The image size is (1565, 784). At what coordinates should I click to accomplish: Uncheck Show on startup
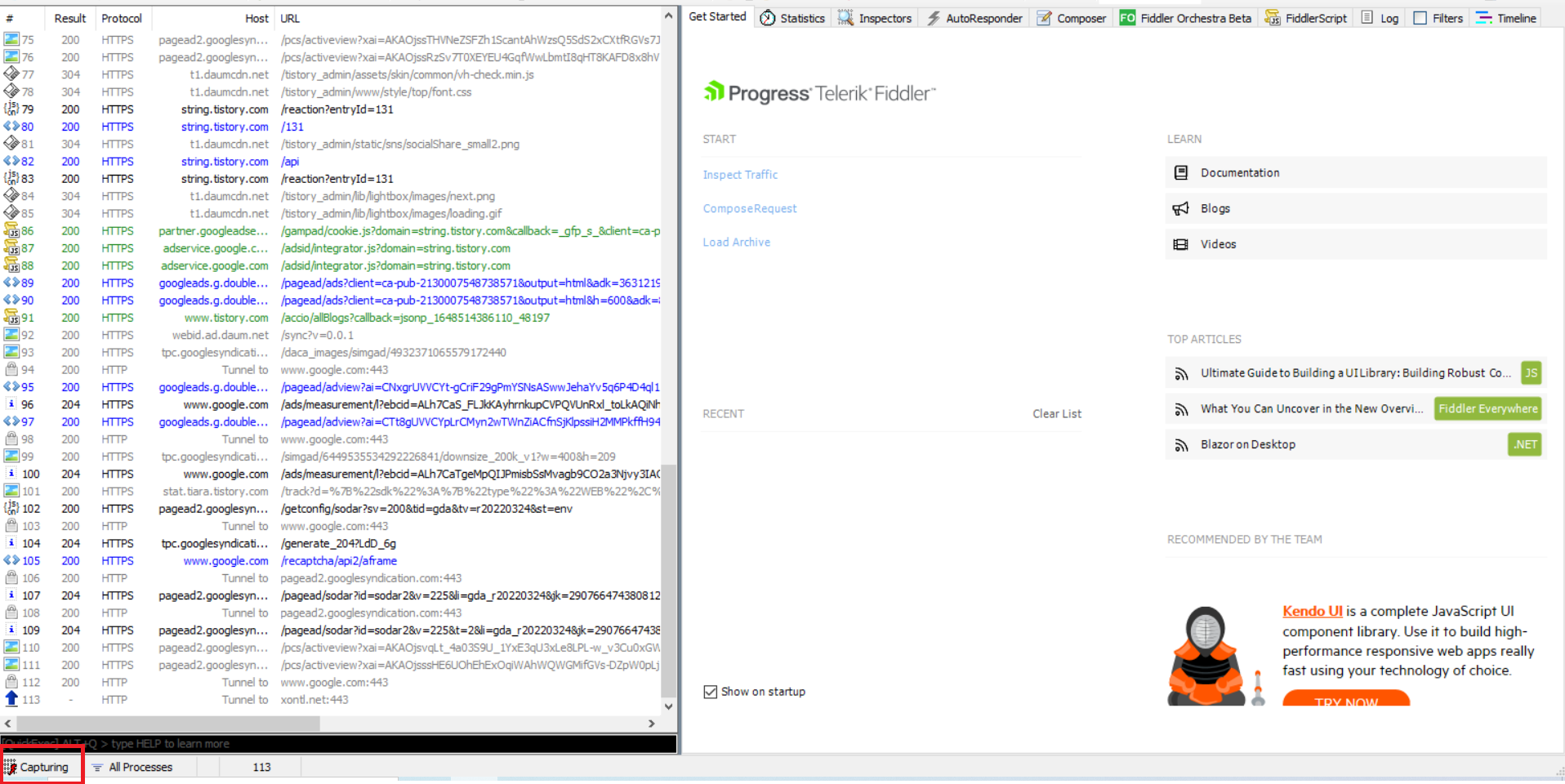[710, 692]
